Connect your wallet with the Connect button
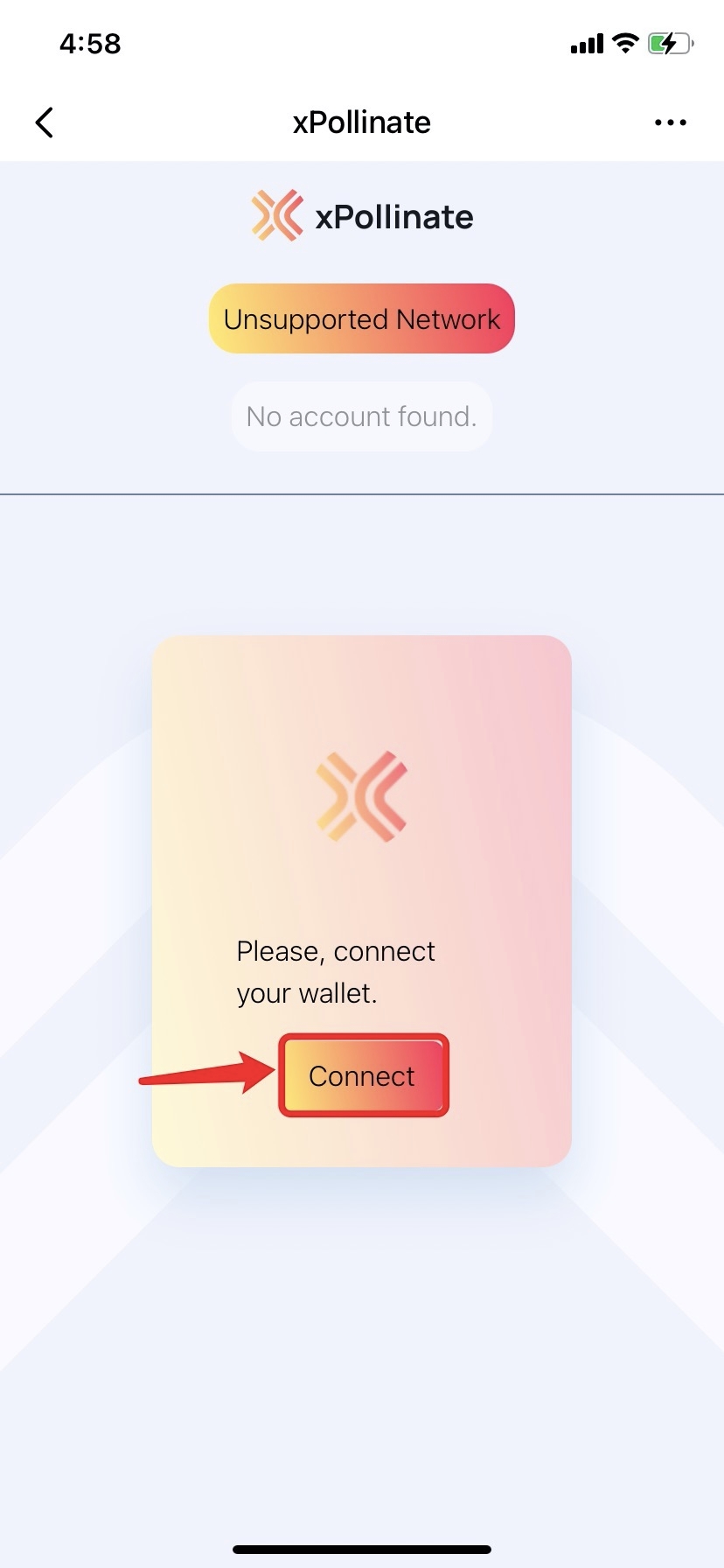This screenshot has height=1568, width=724. [x=363, y=1075]
